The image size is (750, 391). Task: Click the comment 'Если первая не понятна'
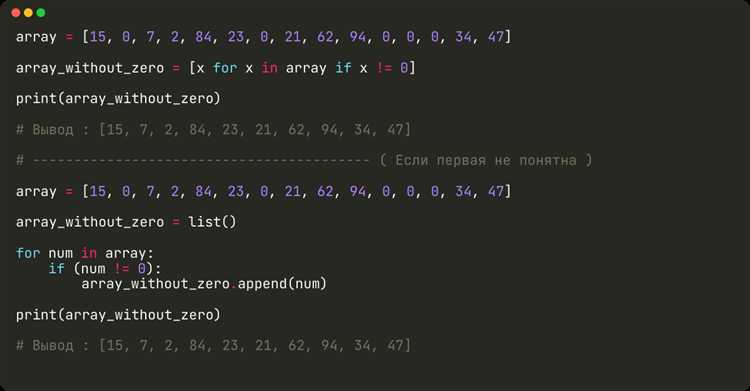(485, 160)
